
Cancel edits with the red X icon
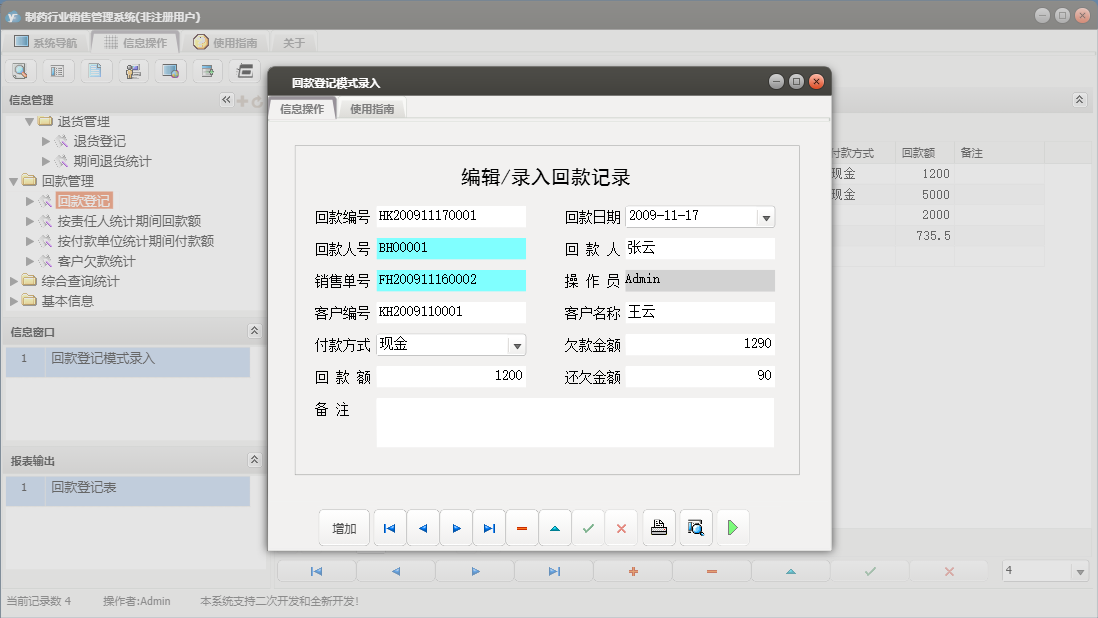pyautogui.click(x=621, y=527)
